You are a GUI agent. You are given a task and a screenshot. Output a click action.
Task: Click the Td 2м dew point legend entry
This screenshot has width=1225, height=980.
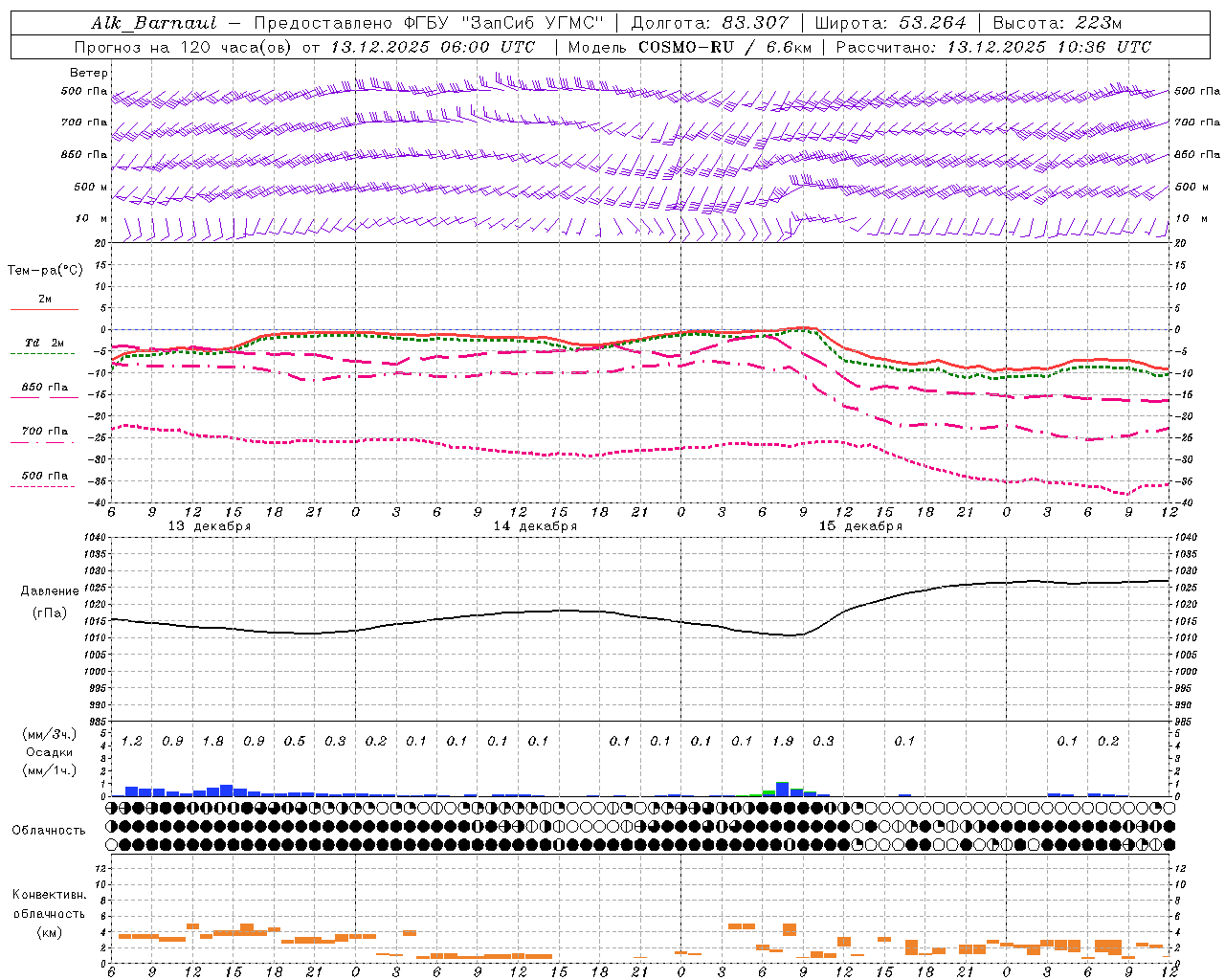[45, 343]
